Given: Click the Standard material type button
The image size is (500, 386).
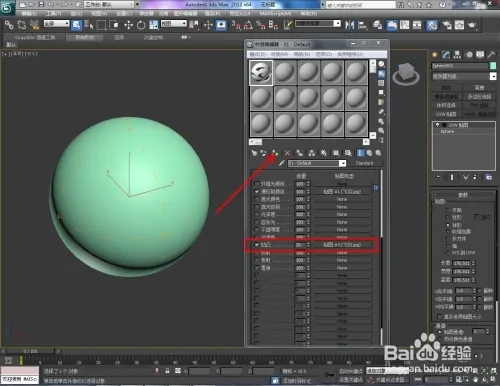Looking at the screenshot, I should tap(364, 163).
